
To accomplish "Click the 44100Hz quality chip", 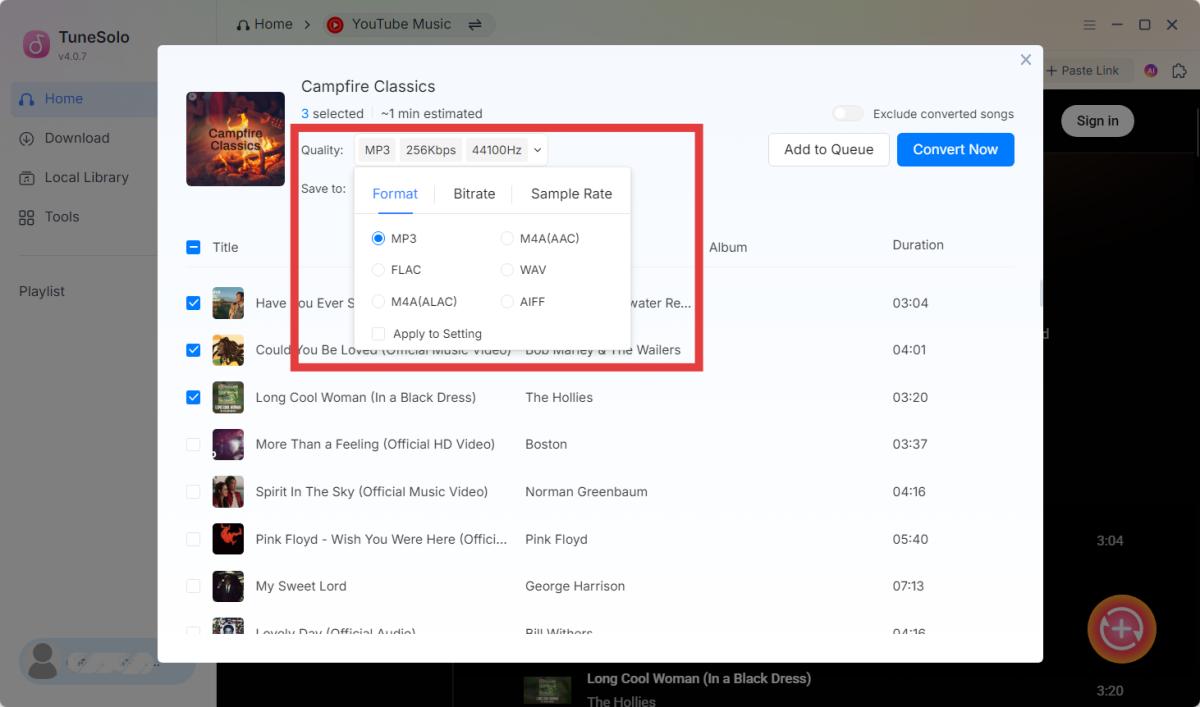I will [x=497, y=150].
